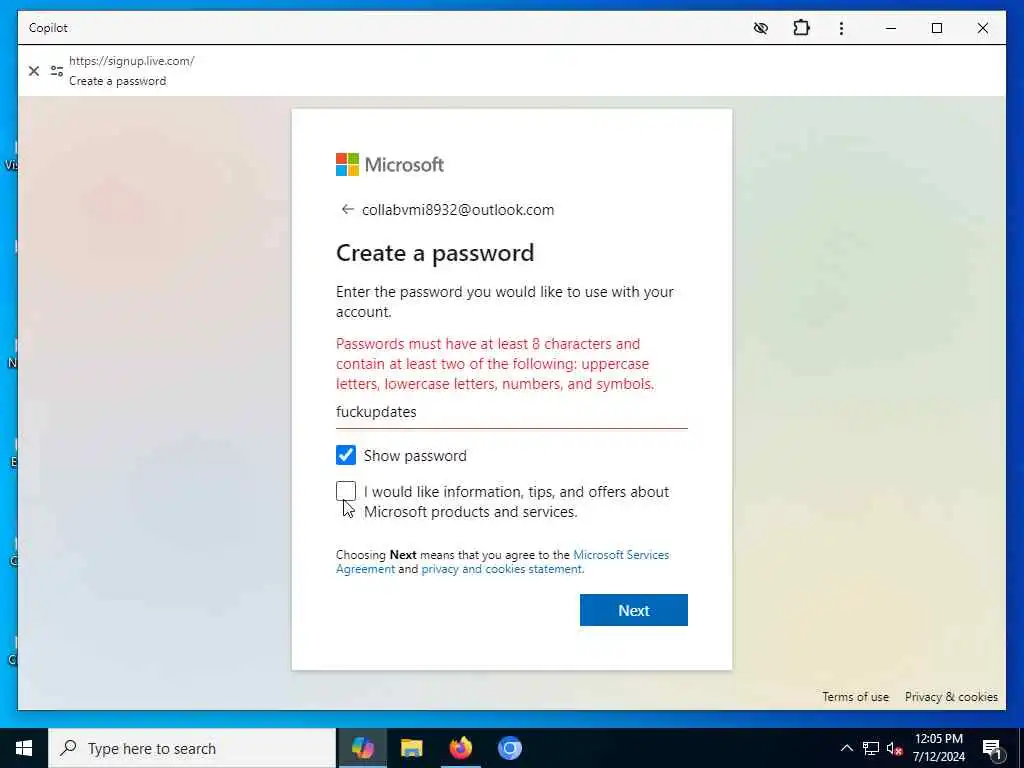Click the password input field

coord(511,412)
